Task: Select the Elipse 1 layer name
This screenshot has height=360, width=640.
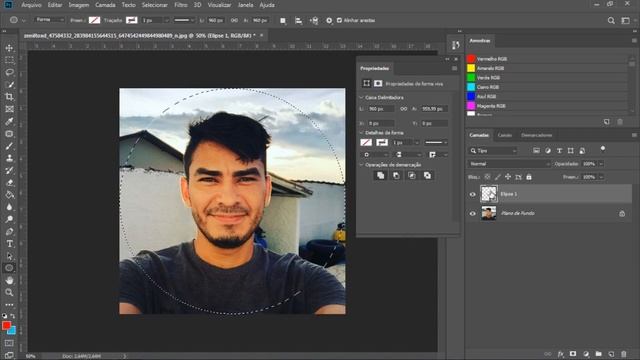Action: pyautogui.click(x=509, y=194)
